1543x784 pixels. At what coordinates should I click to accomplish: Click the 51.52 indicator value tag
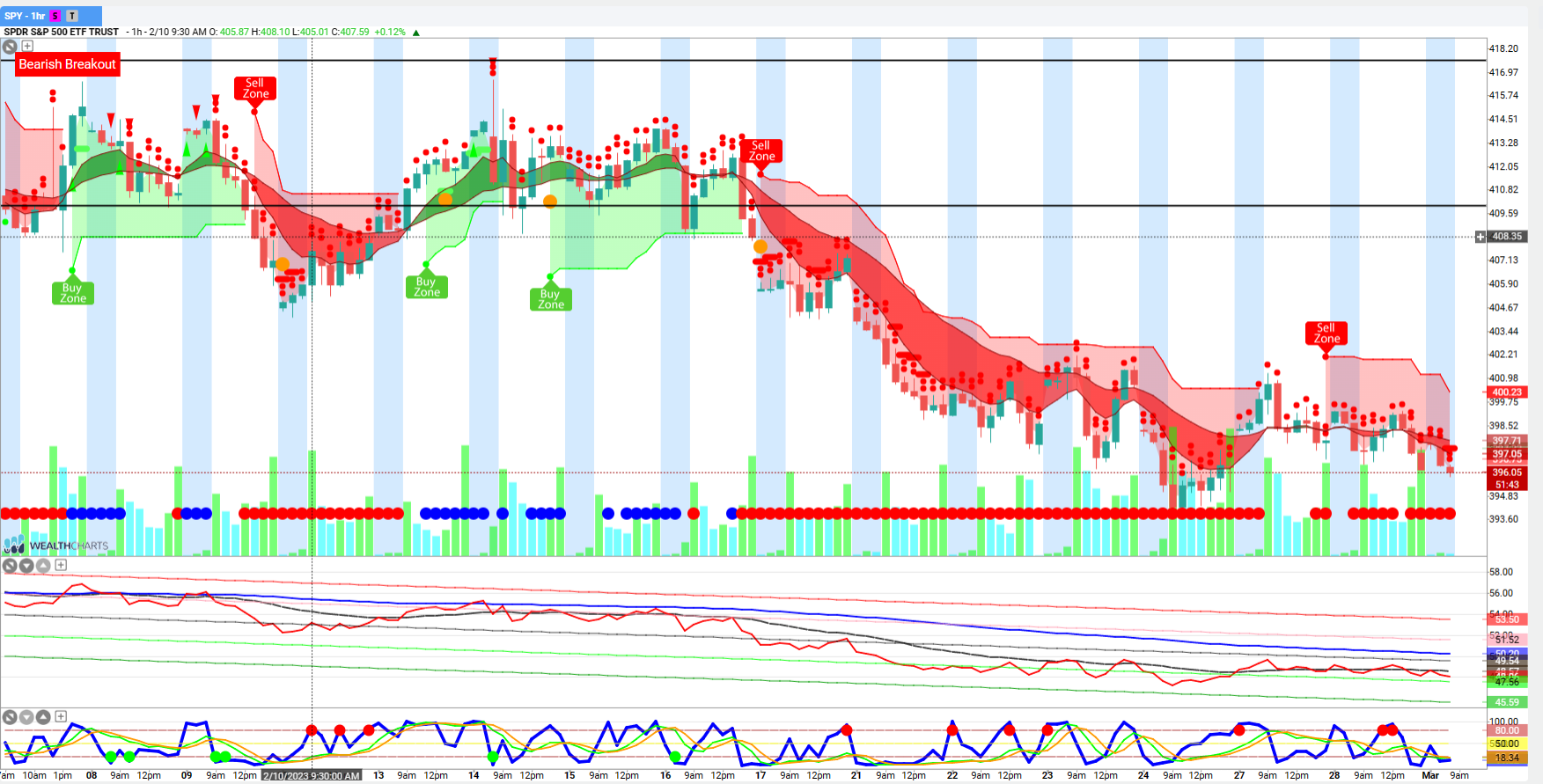click(x=1507, y=640)
